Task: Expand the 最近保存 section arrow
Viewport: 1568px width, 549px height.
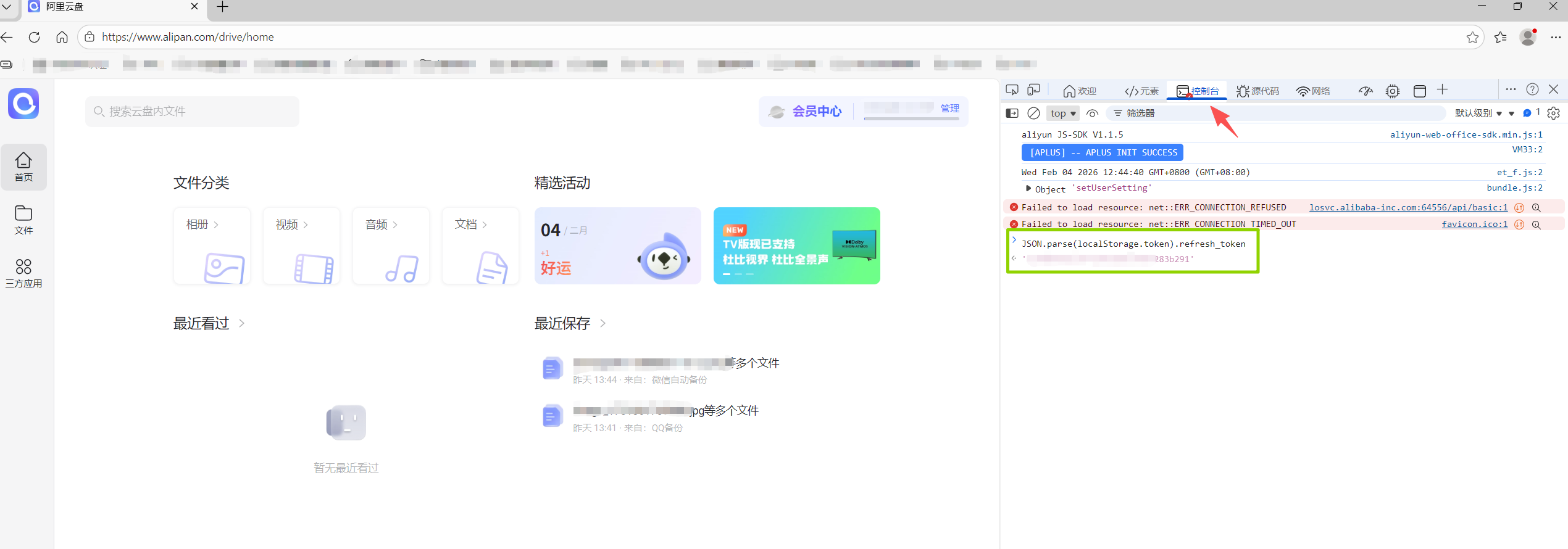Action: (603, 323)
